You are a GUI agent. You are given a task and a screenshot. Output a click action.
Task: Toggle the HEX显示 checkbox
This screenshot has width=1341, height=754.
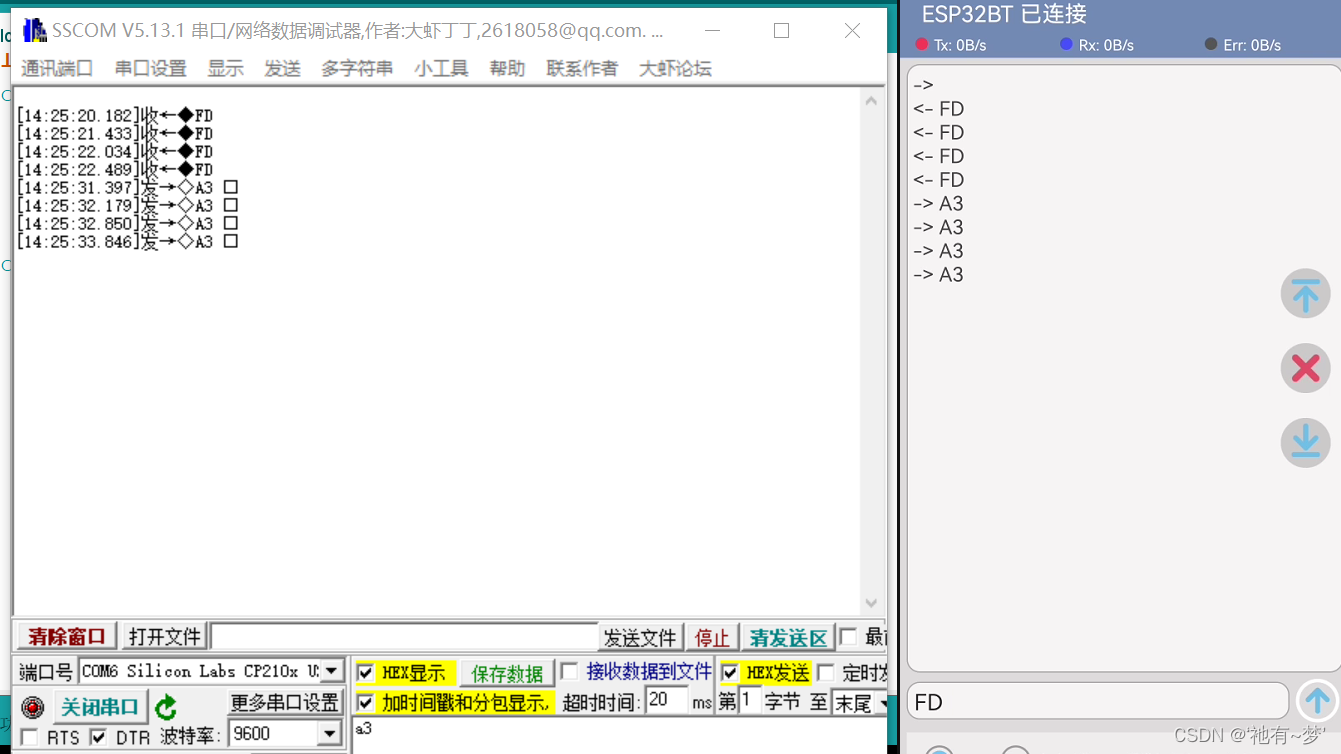click(365, 672)
